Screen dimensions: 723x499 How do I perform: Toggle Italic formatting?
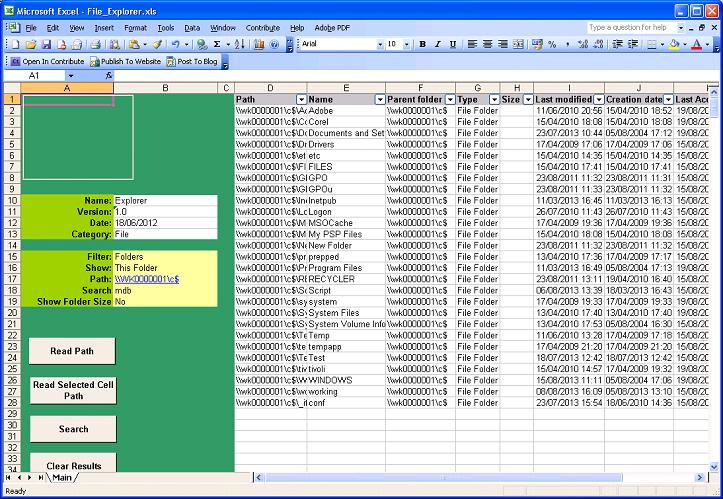pyautogui.click(x=437, y=45)
